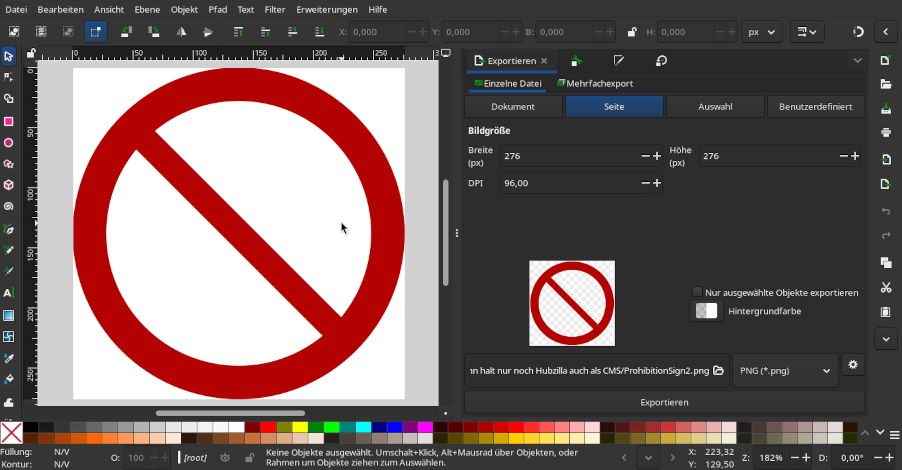The height and width of the screenshot is (470, 902).
Task: Open the px units dropdown
Action: [761, 32]
